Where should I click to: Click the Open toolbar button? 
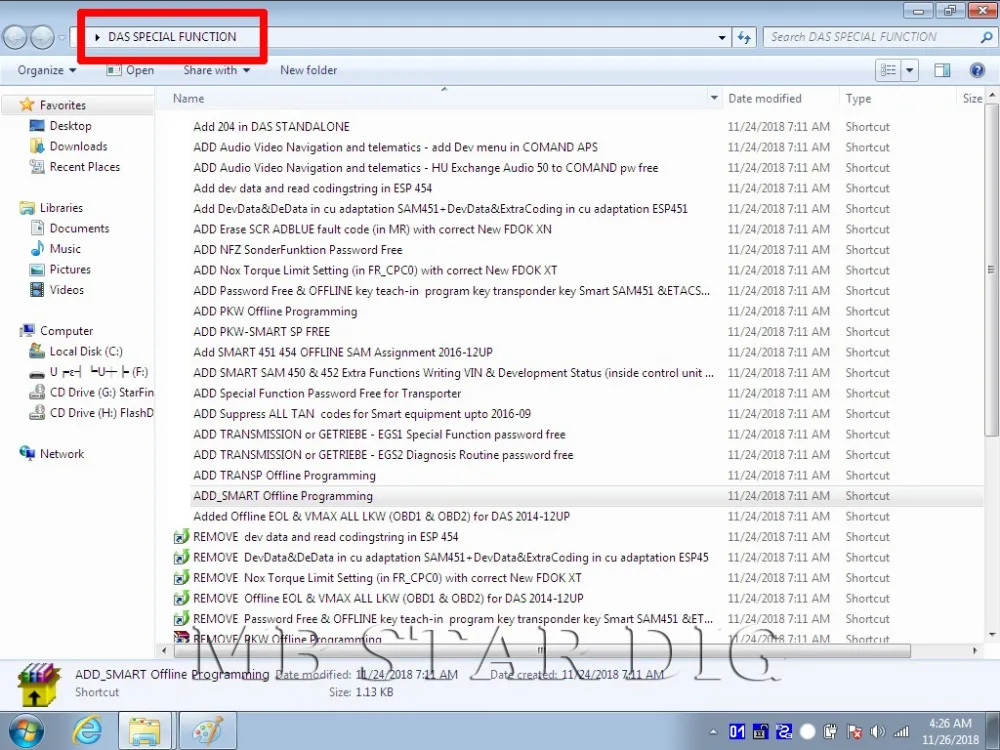(x=131, y=70)
